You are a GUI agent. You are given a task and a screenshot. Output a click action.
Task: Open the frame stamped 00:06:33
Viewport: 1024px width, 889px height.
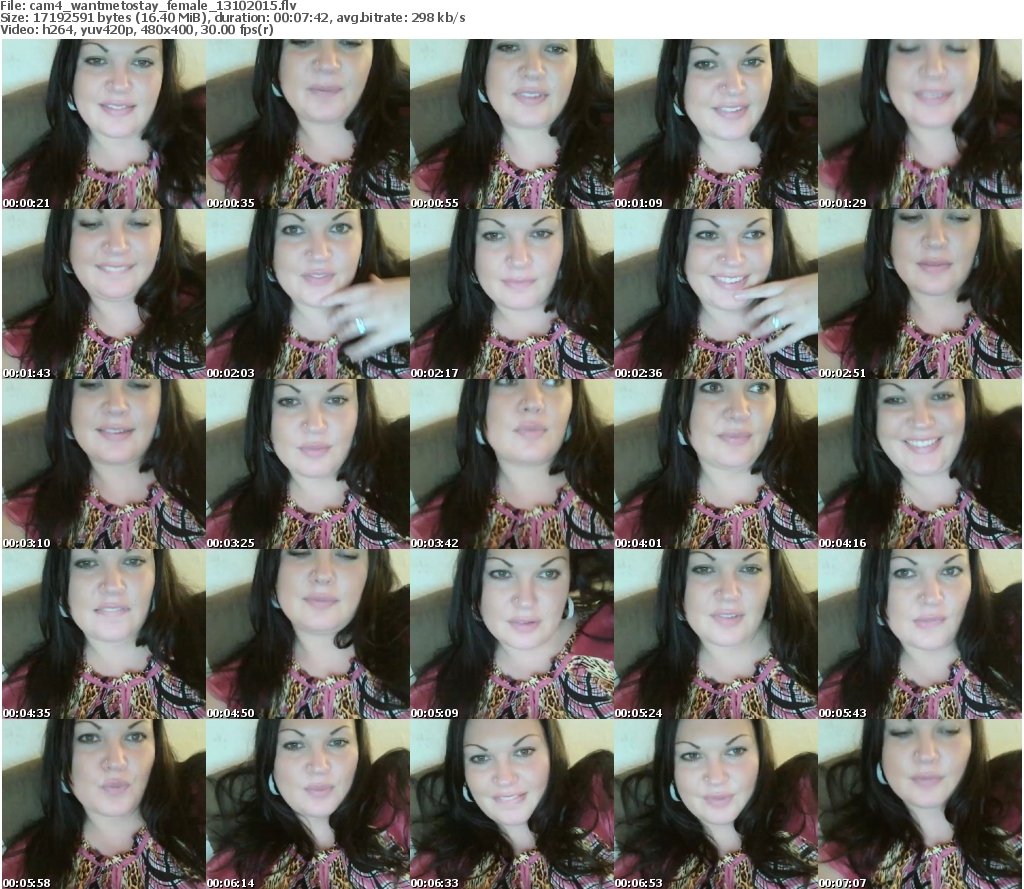tap(511, 803)
